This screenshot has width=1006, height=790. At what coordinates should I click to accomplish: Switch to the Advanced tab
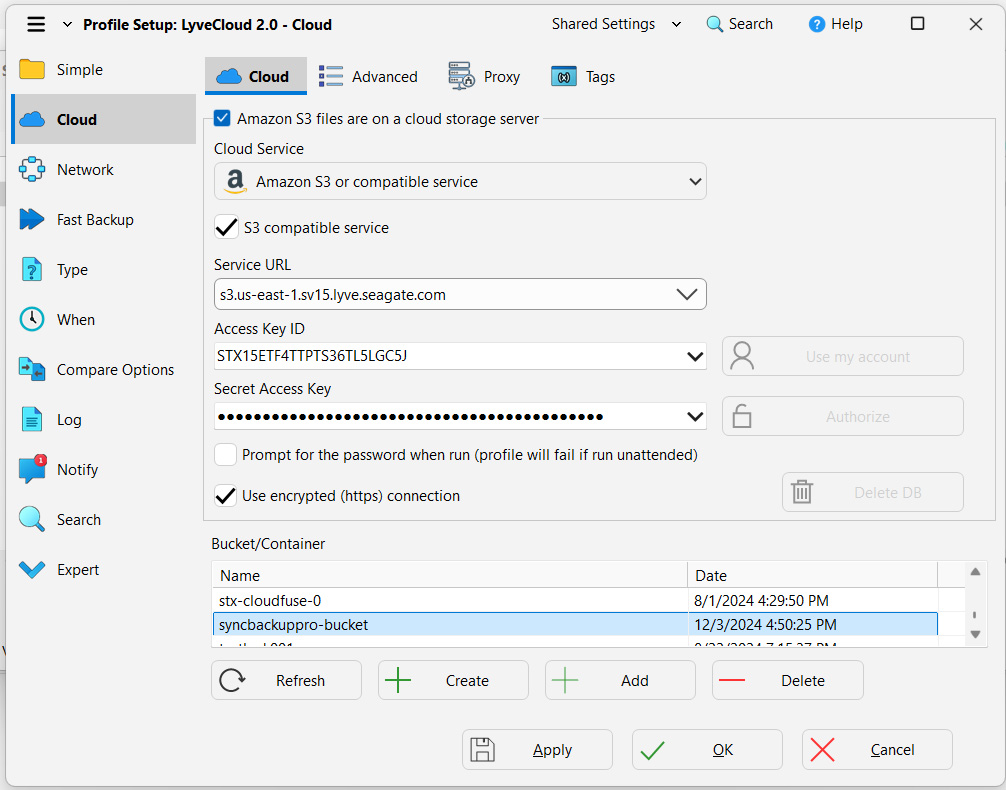pos(368,76)
